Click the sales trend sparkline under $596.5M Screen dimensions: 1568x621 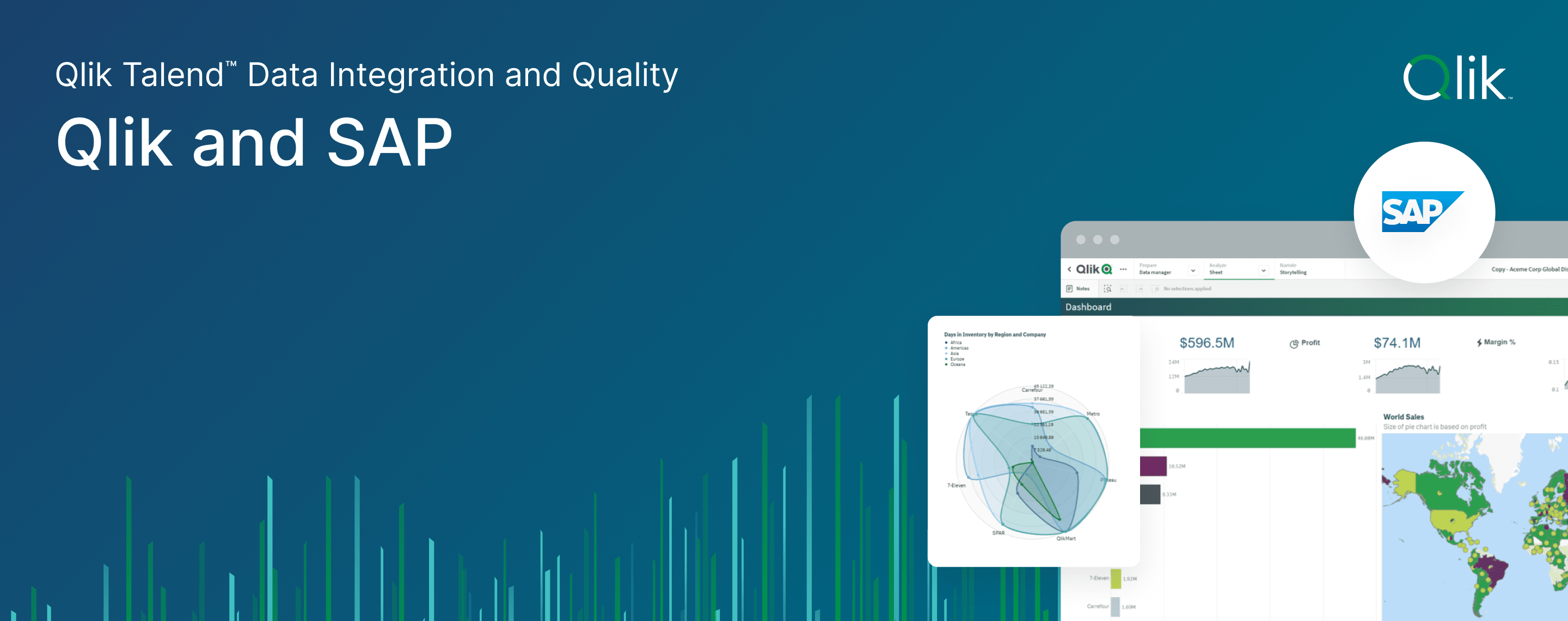pos(1217,378)
